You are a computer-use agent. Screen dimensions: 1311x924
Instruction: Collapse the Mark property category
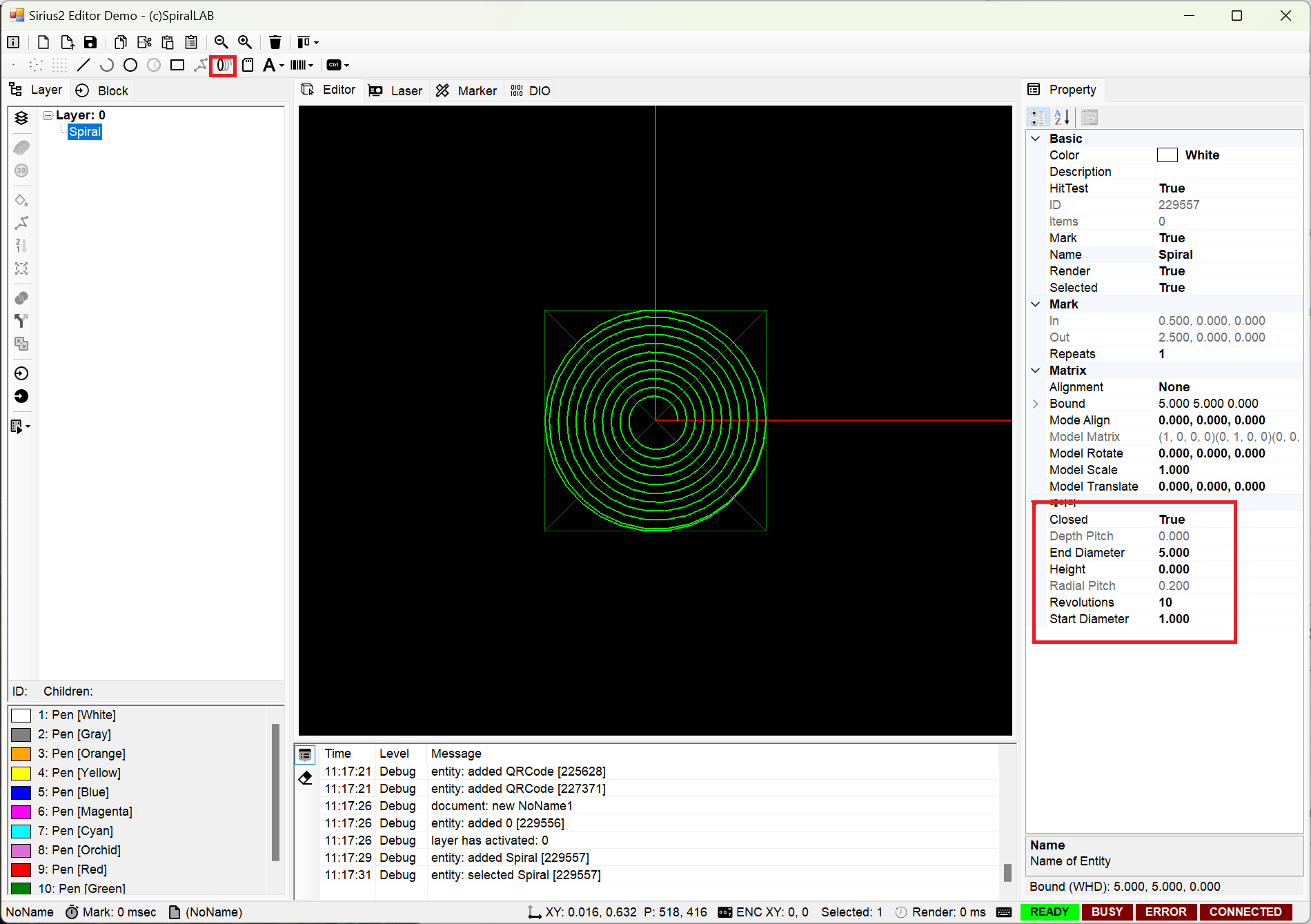click(x=1035, y=304)
